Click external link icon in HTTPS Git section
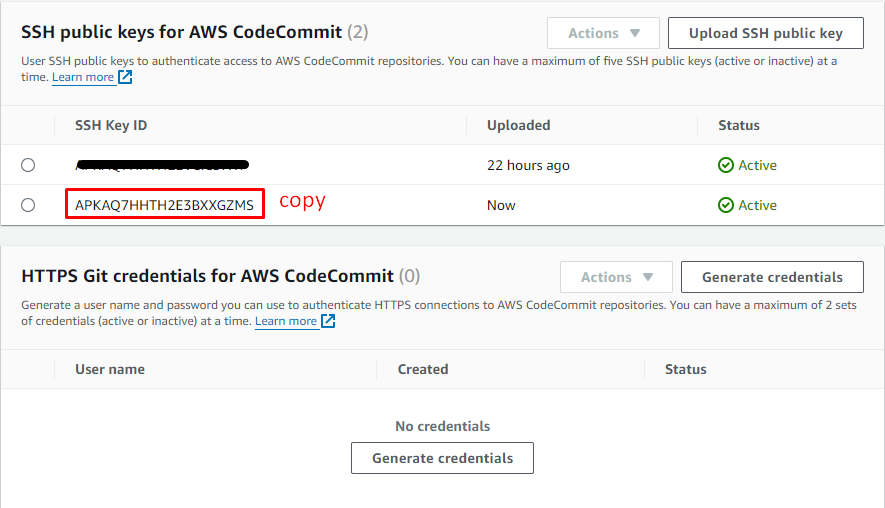885x508 pixels. 328,321
